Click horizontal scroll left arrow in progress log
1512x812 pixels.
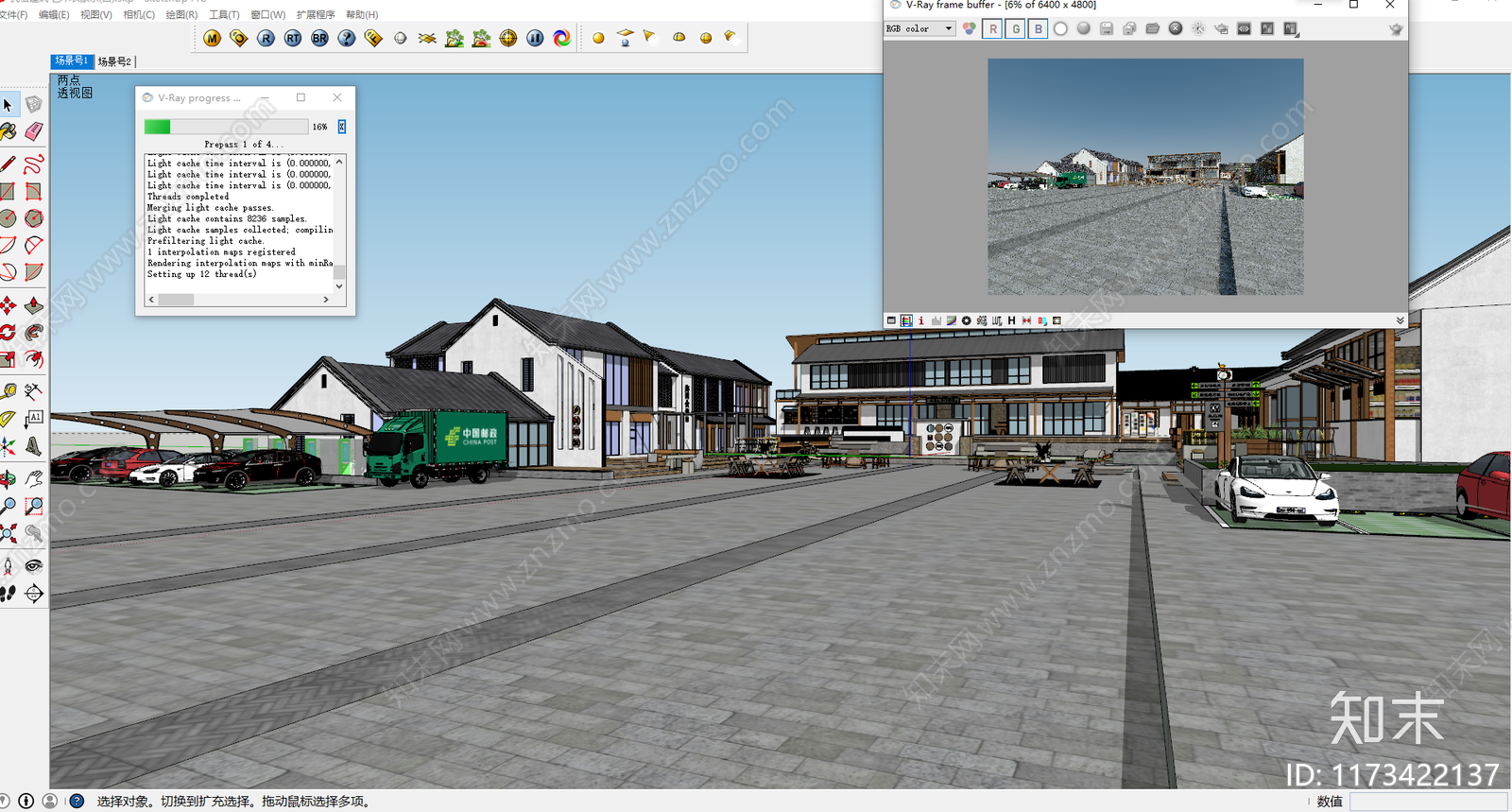point(151,300)
